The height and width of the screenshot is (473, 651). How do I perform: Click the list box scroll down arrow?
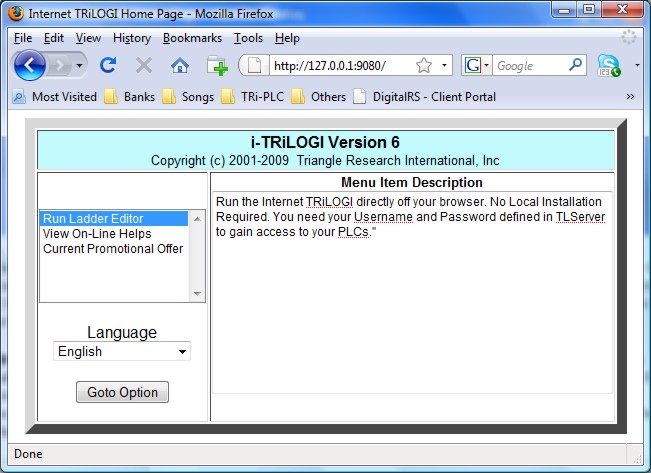click(x=197, y=294)
